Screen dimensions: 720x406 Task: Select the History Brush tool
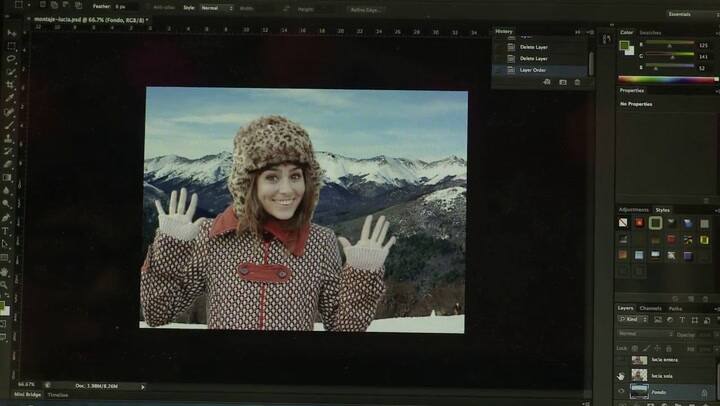coord(8,151)
